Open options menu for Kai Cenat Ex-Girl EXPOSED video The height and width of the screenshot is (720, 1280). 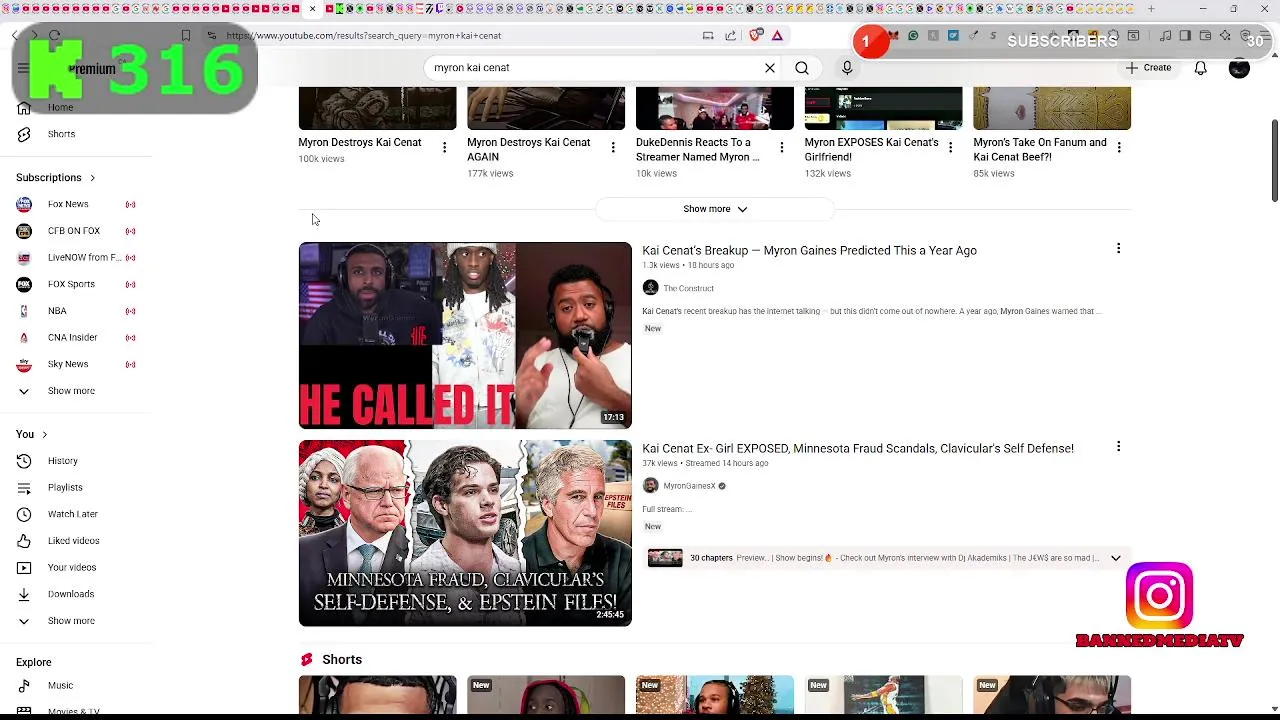[1118, 447]
